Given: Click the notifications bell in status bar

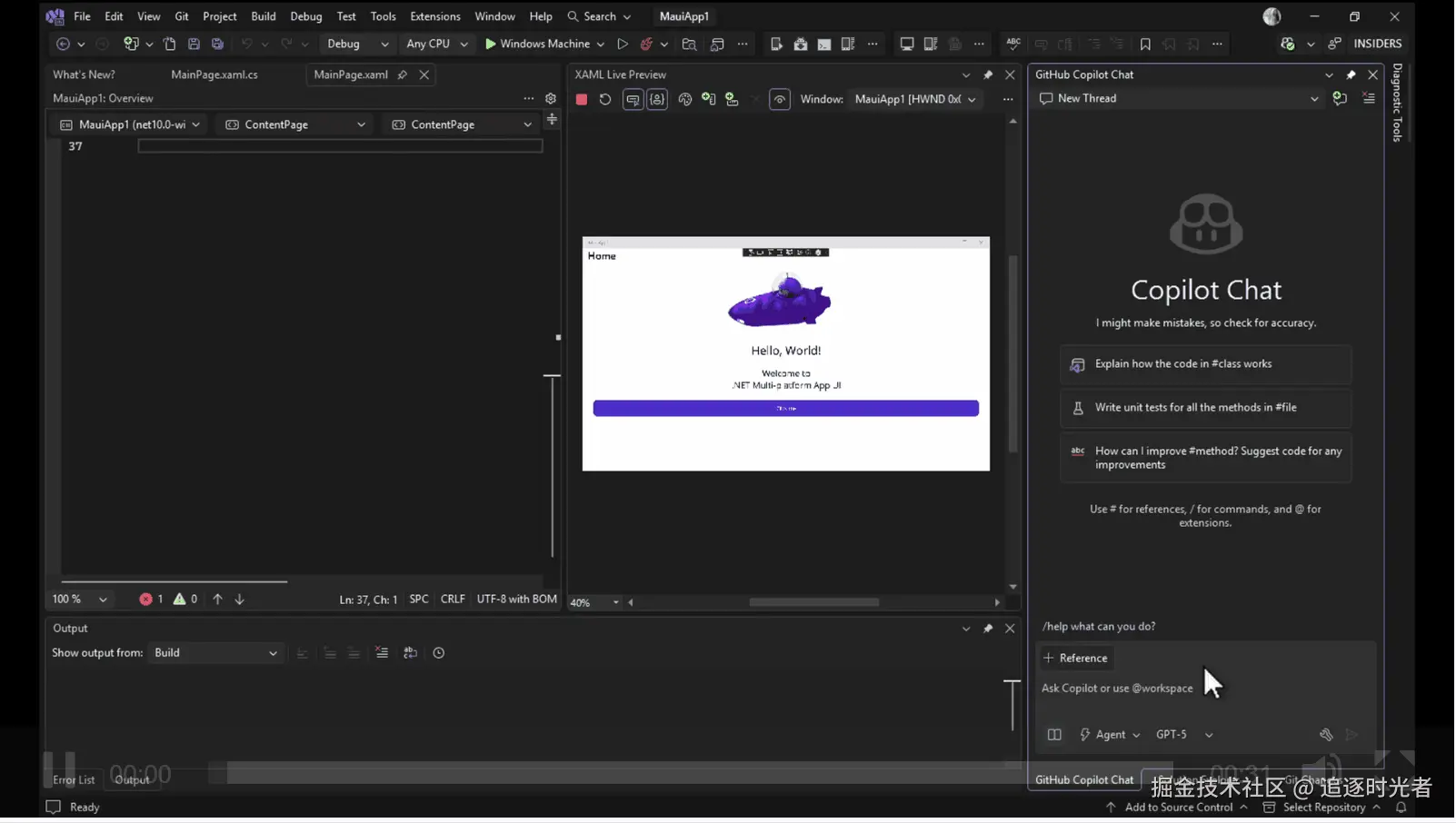Looking at the screenshot, I should [1401, 808].
